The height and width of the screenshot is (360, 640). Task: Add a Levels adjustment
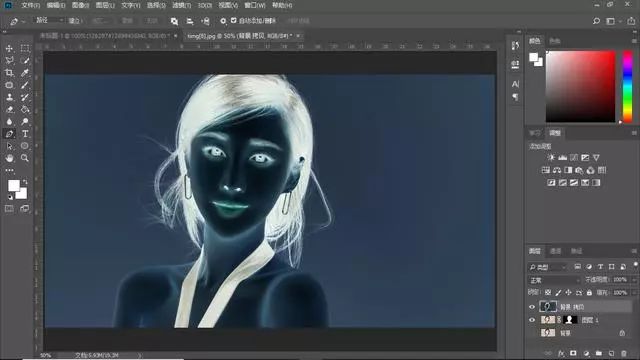[x=562, y=158]
